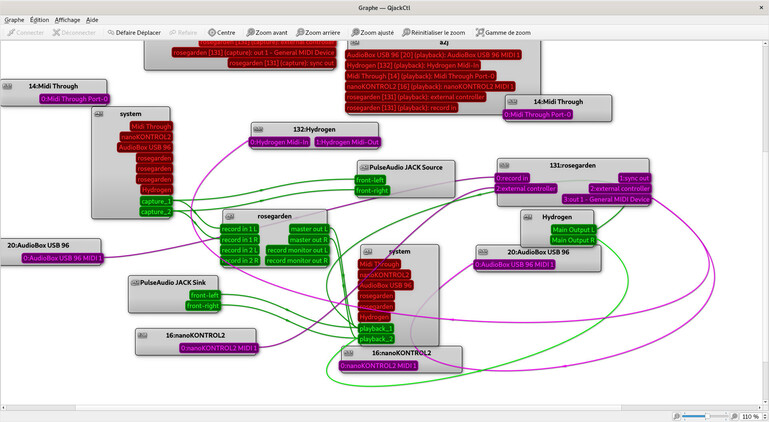The image size is (769, 422).
Task: Select Midi Through [14] (playback) port
Action: click(x=421, y=76)
